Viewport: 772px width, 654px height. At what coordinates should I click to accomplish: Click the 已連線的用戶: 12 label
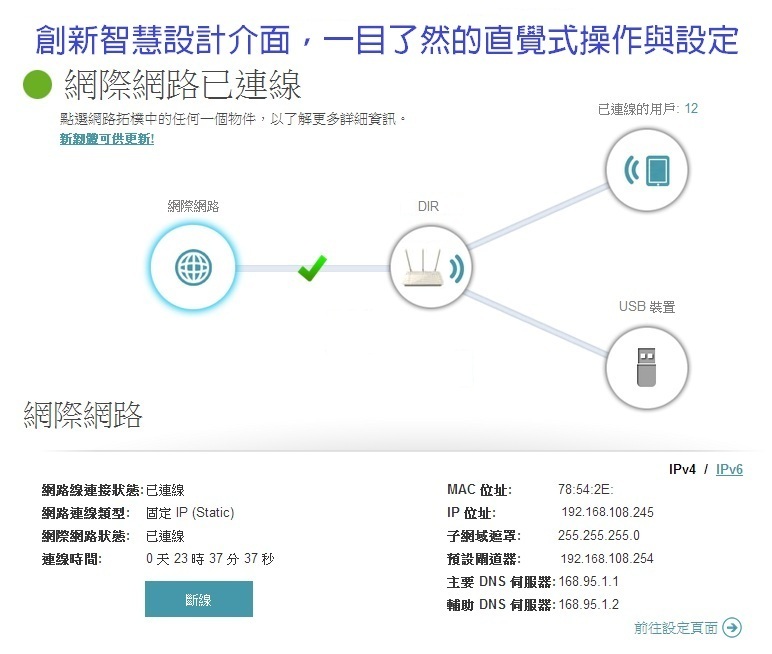pyautogui.click(x=647, y=108)
